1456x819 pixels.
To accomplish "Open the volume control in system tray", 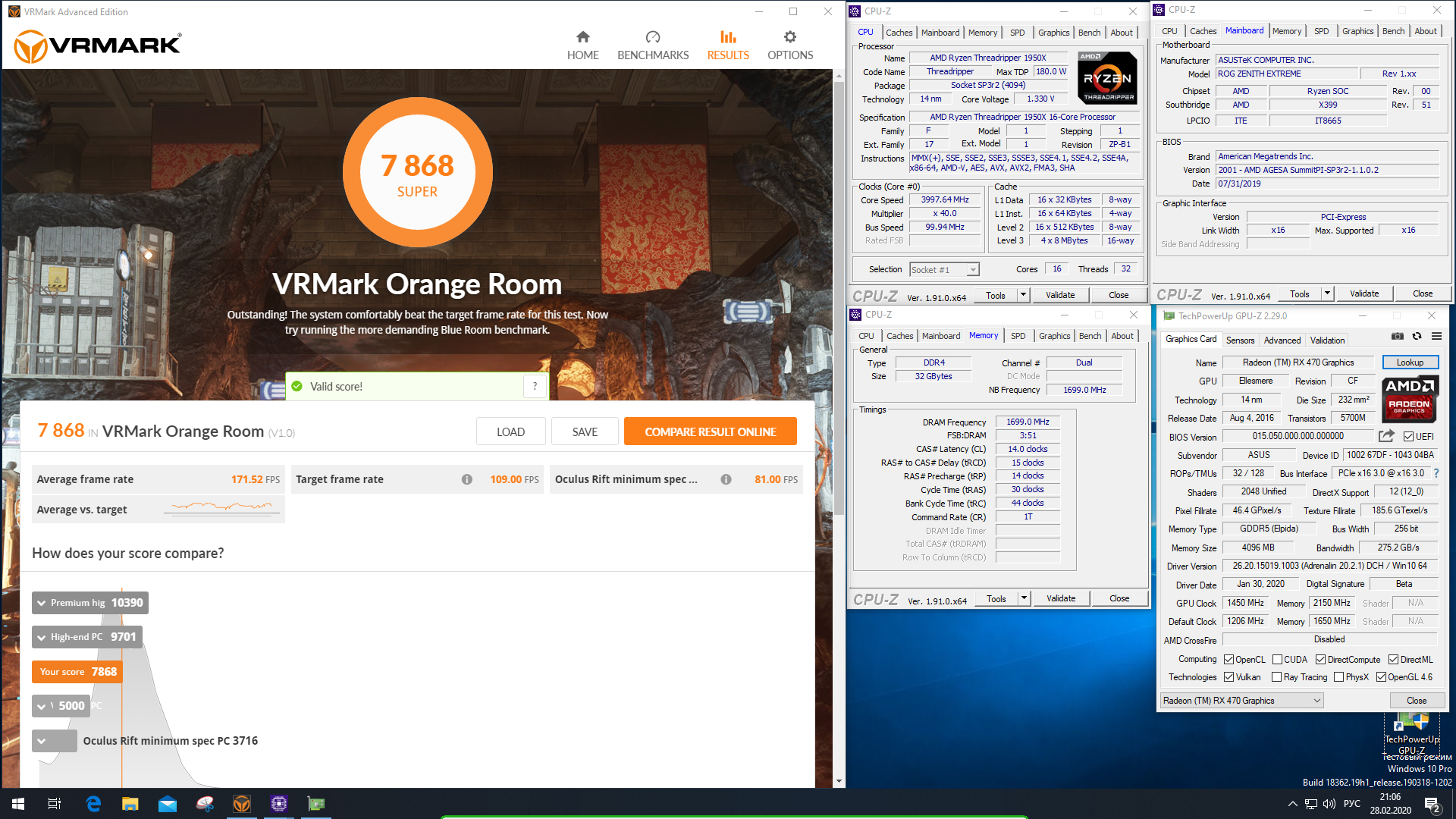I will point(1329,804).
